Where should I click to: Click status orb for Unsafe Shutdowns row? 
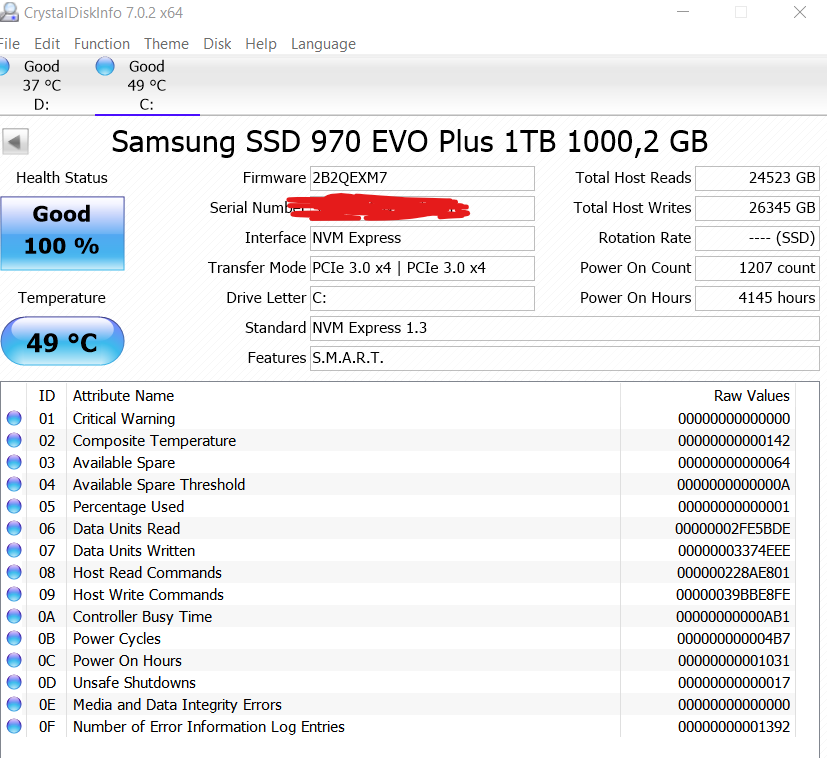[x=14, y=682]
